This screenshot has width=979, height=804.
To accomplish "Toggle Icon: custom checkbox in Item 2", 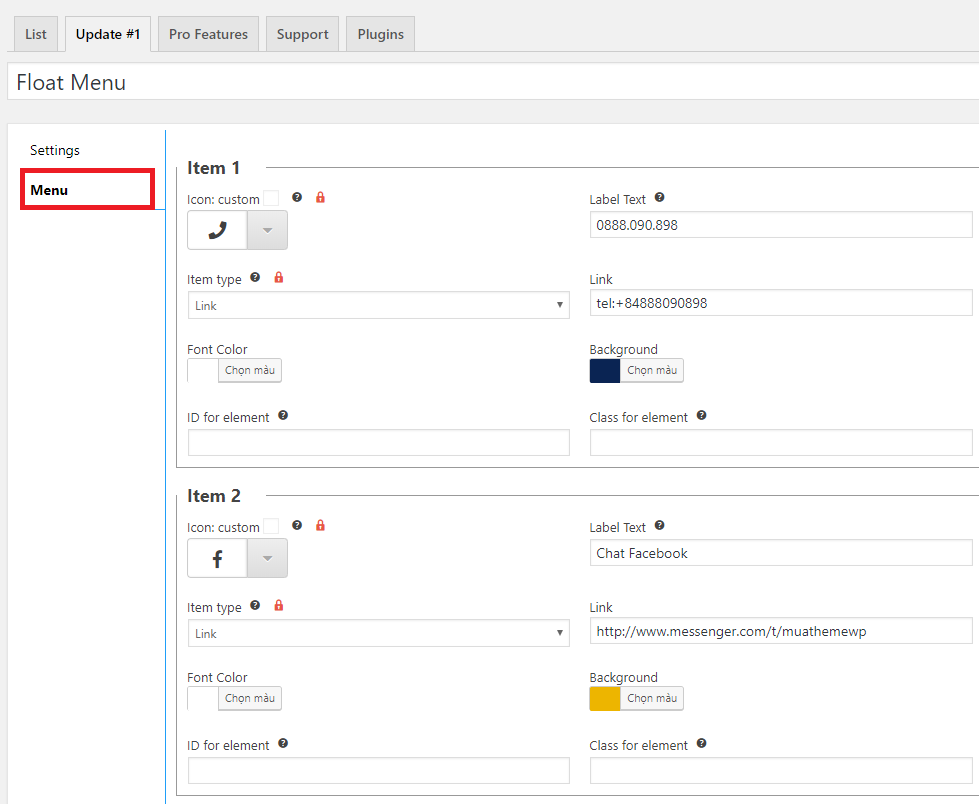I will (x=271, y=527).
